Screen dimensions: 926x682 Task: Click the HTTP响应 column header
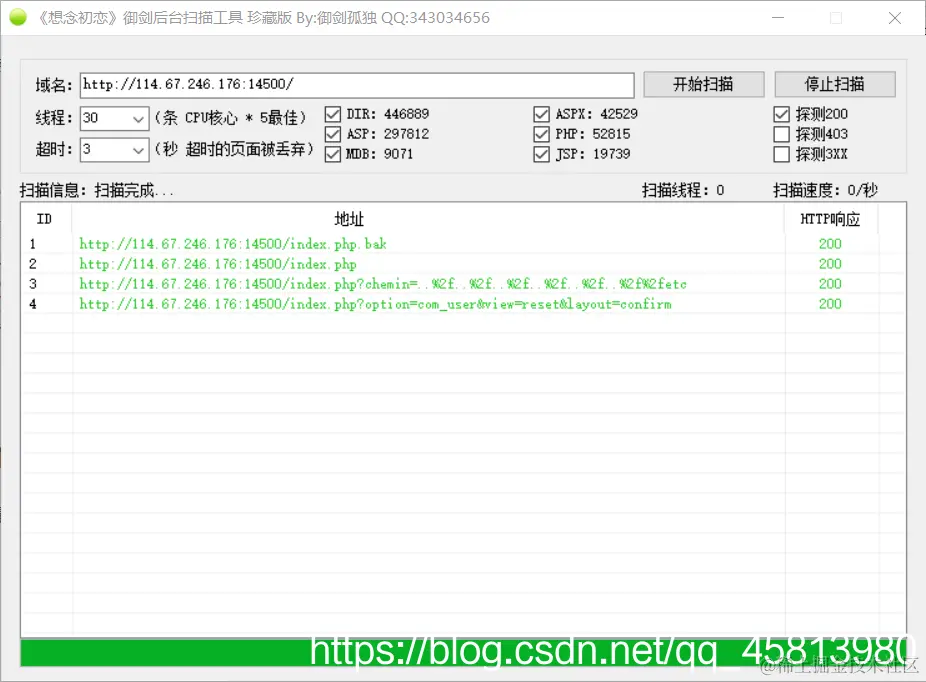click(830, 219)
